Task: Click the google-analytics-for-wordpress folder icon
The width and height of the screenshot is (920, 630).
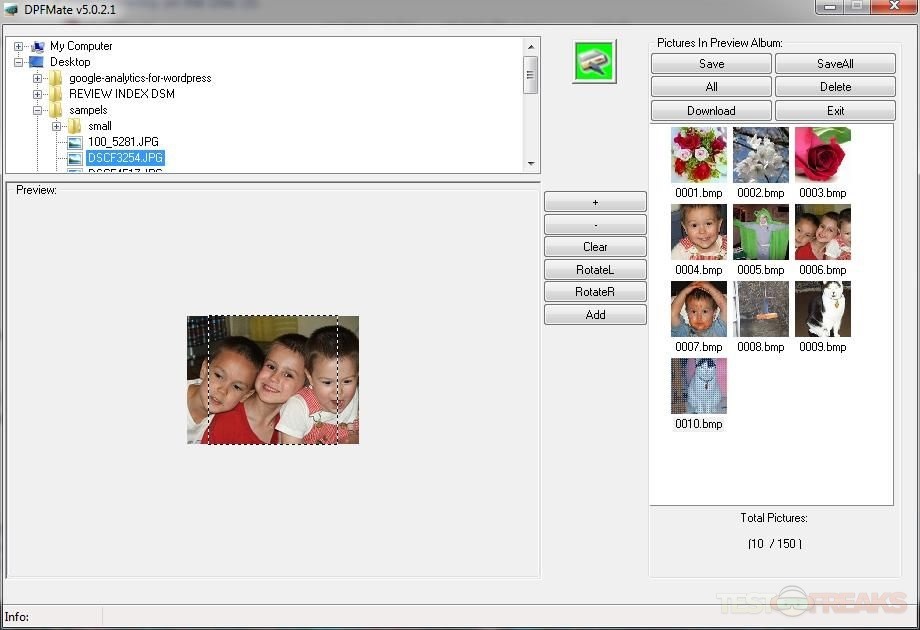Action: [x=56, y=78]
